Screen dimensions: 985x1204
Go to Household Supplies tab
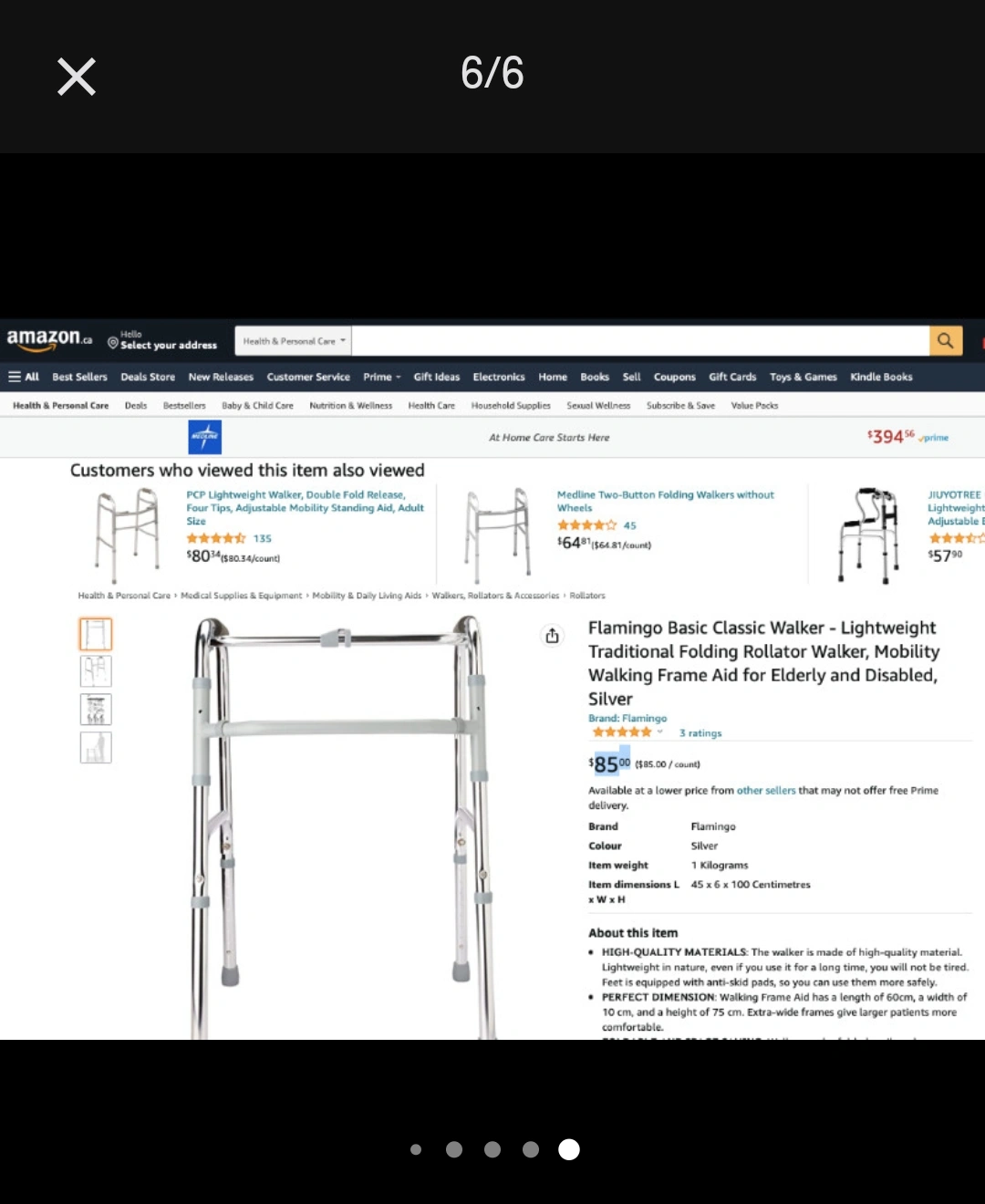click(x=511, y=406)
